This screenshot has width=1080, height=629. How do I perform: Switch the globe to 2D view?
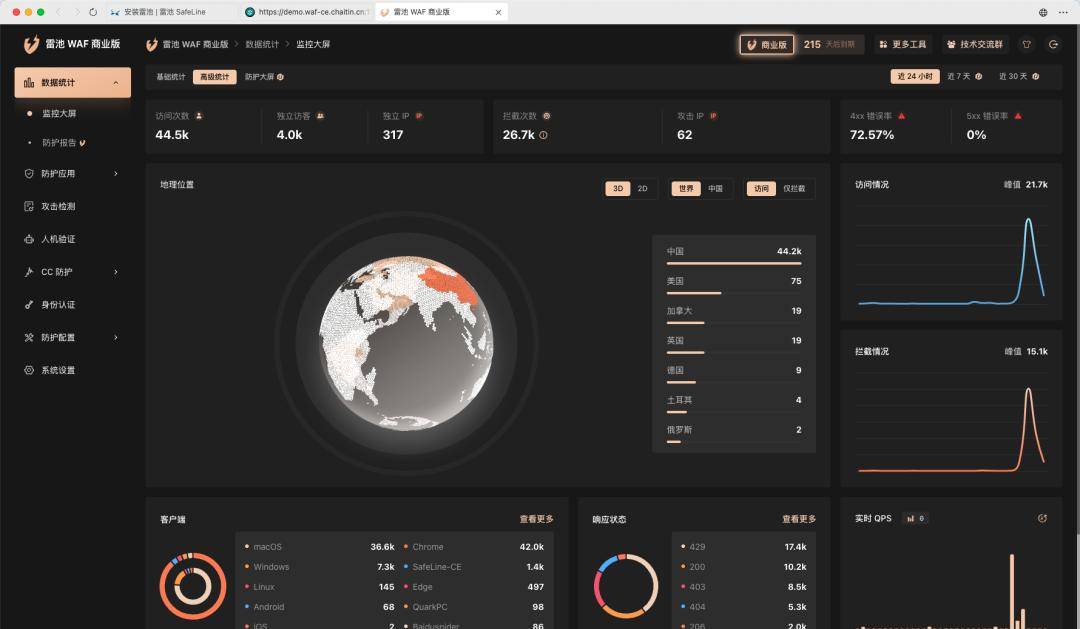click(x=642, y=188)
